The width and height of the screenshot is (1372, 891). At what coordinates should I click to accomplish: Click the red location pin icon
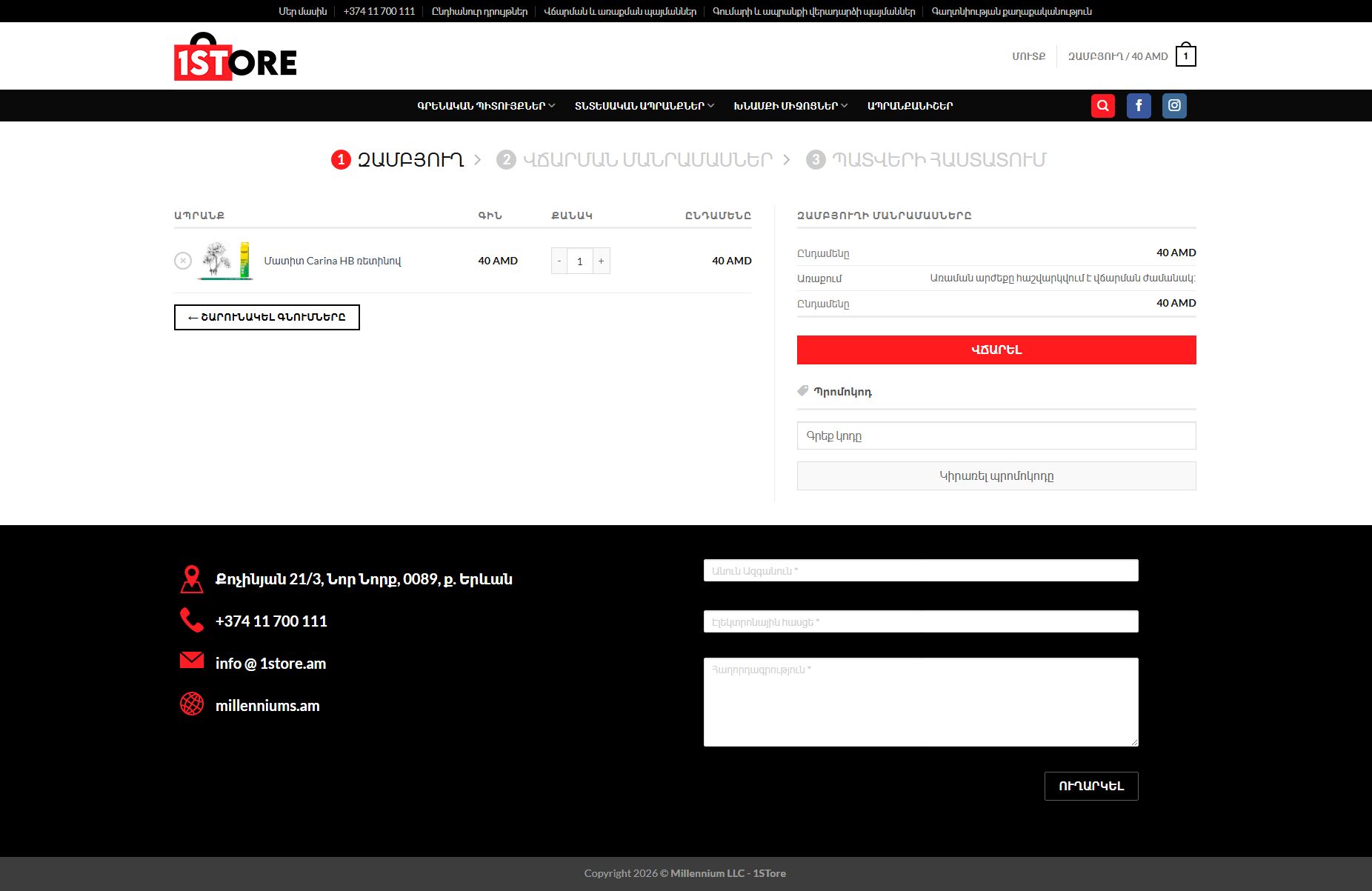point(192,579)
